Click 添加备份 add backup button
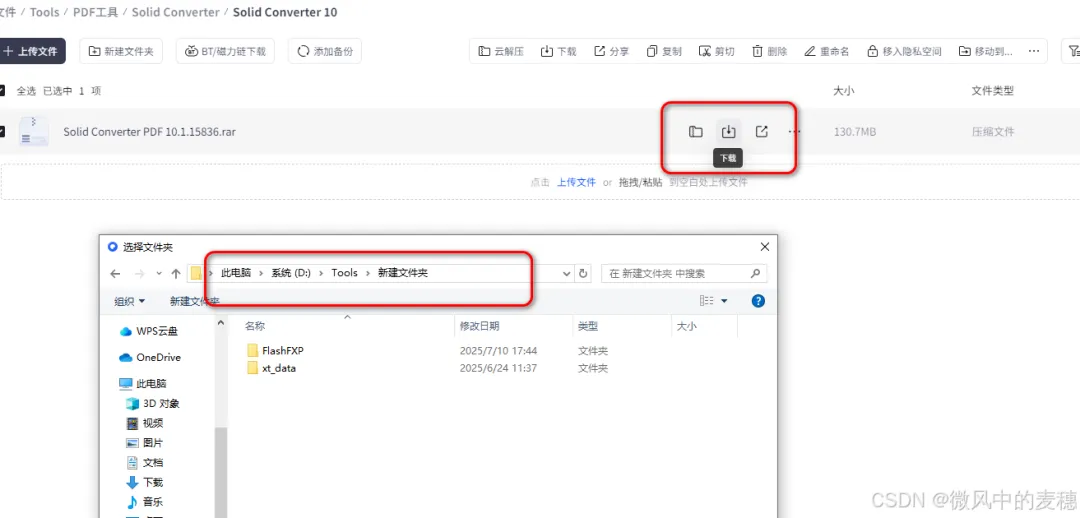 (324, 51)
